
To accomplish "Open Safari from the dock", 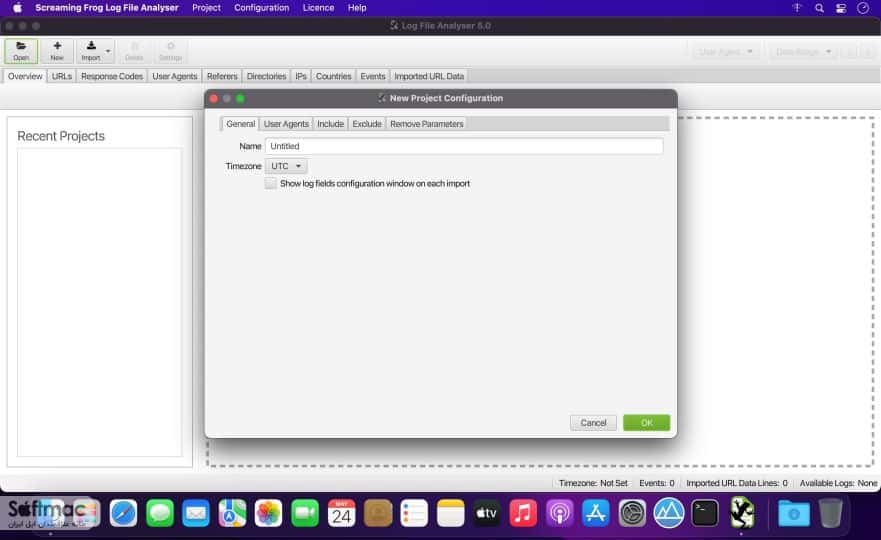I will [123, 513].
